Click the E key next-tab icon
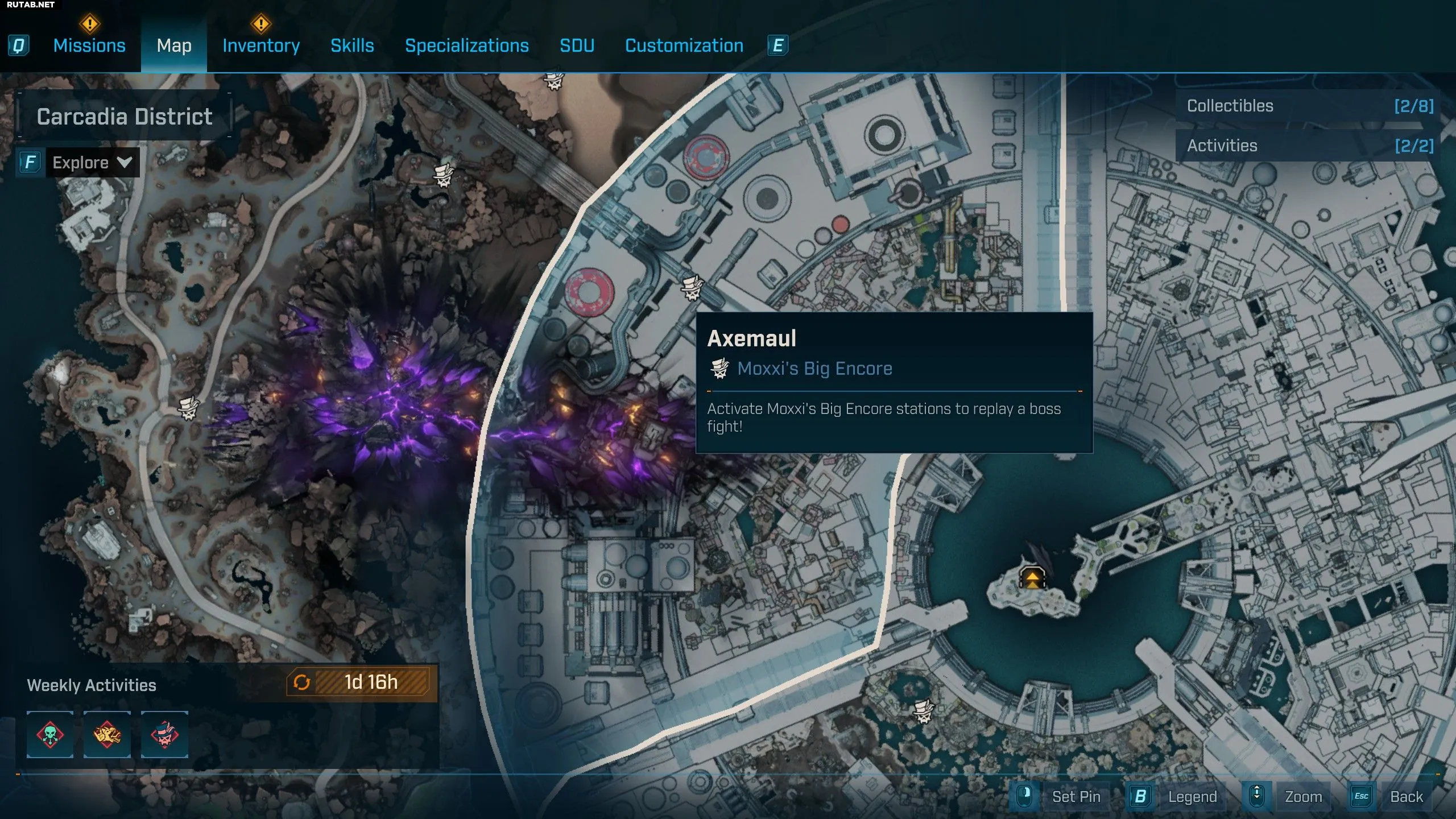The height and width of the screenshot is (819, 1456). click(778, 45)
